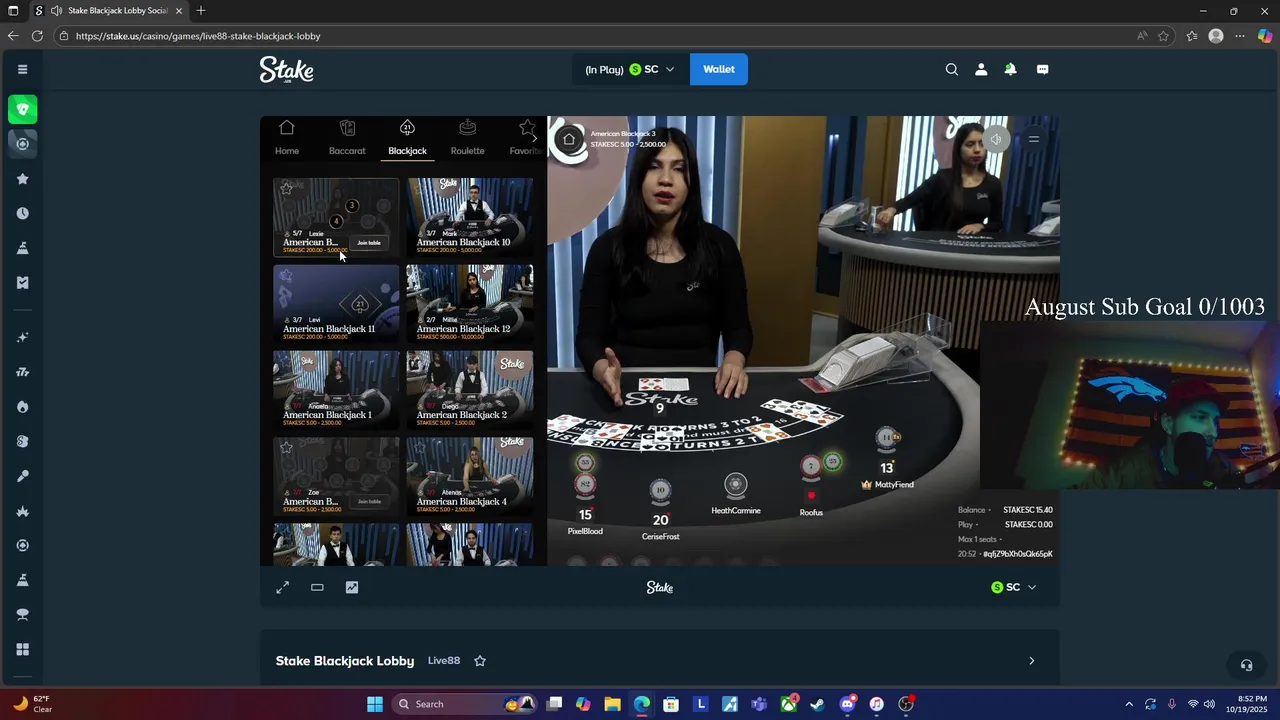Open the In Play SC currency dropdown
The height and width of the screenshot is (720, 1280).
[x=629, y=70]
